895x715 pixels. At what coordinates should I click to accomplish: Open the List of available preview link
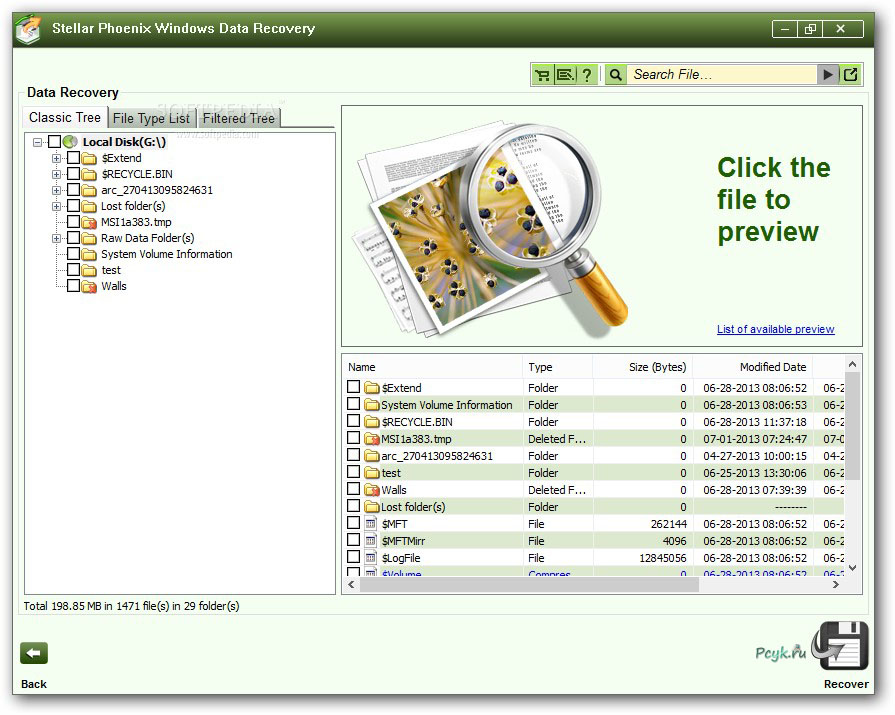tap(775, 329)
